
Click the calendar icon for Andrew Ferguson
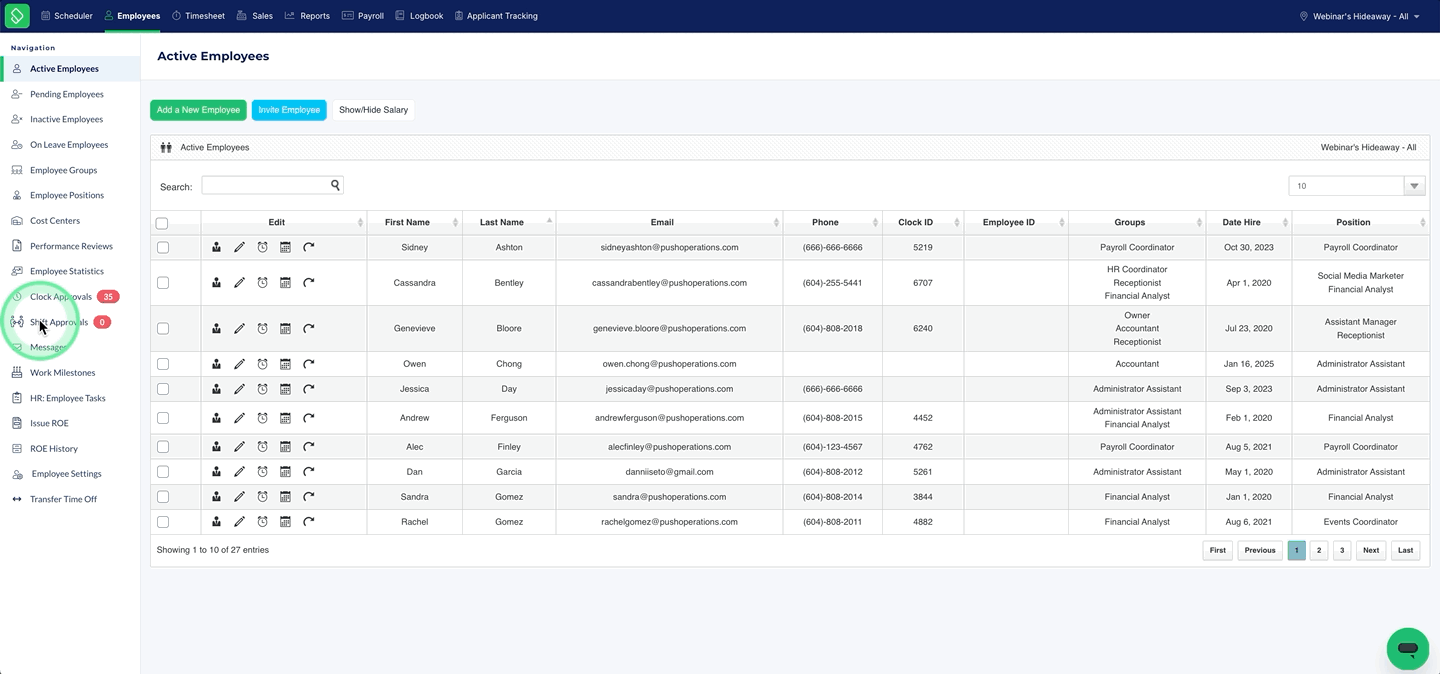tap(285, 418)
